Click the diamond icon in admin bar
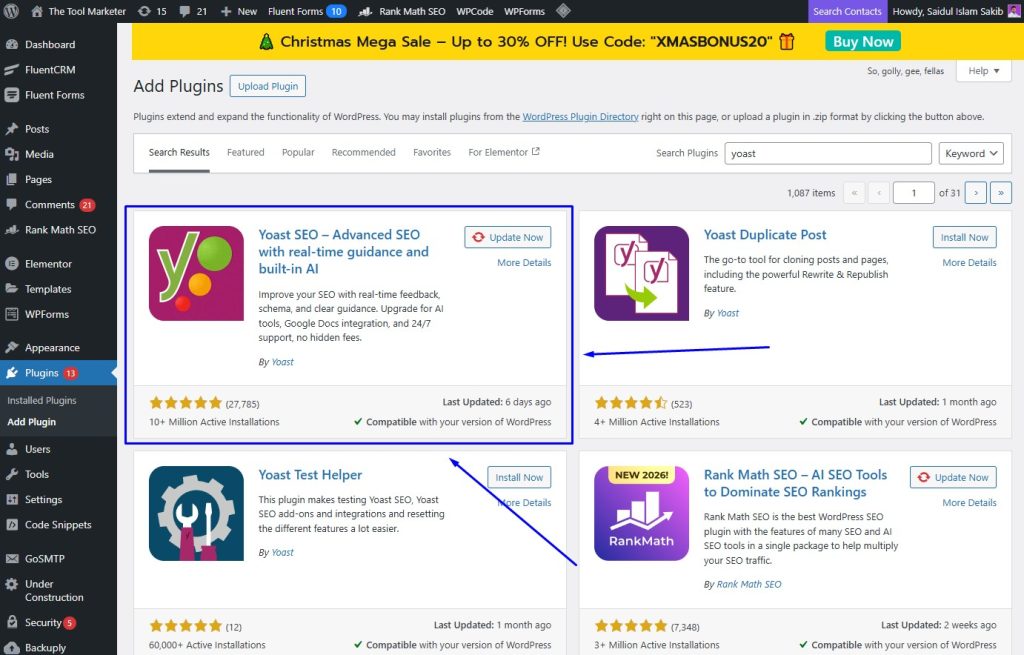Image resolution: width=1024 pixels, height=655 pixels. [x=563, y=11]
